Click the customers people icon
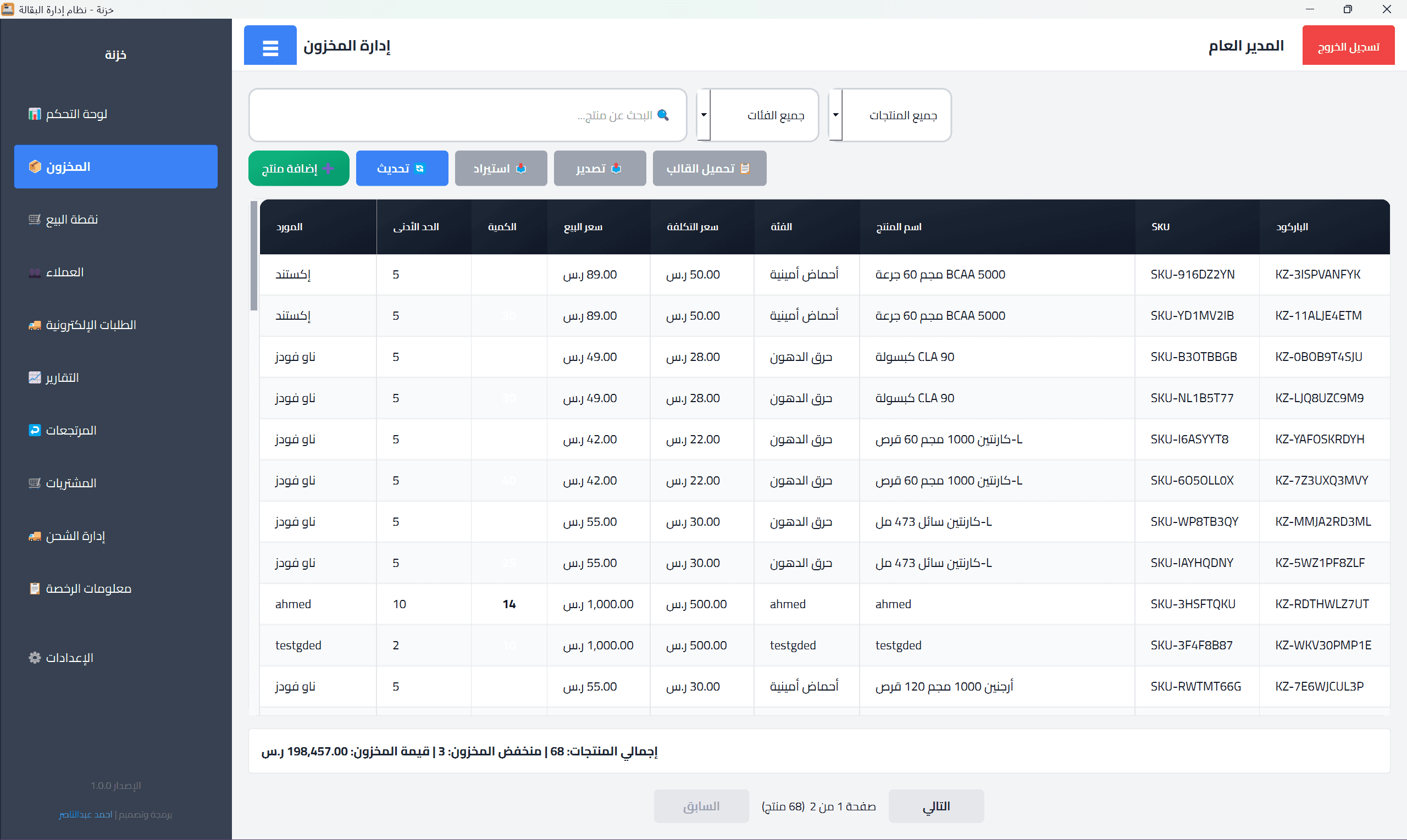1407x840 pixels. click(x=35, y=272)
